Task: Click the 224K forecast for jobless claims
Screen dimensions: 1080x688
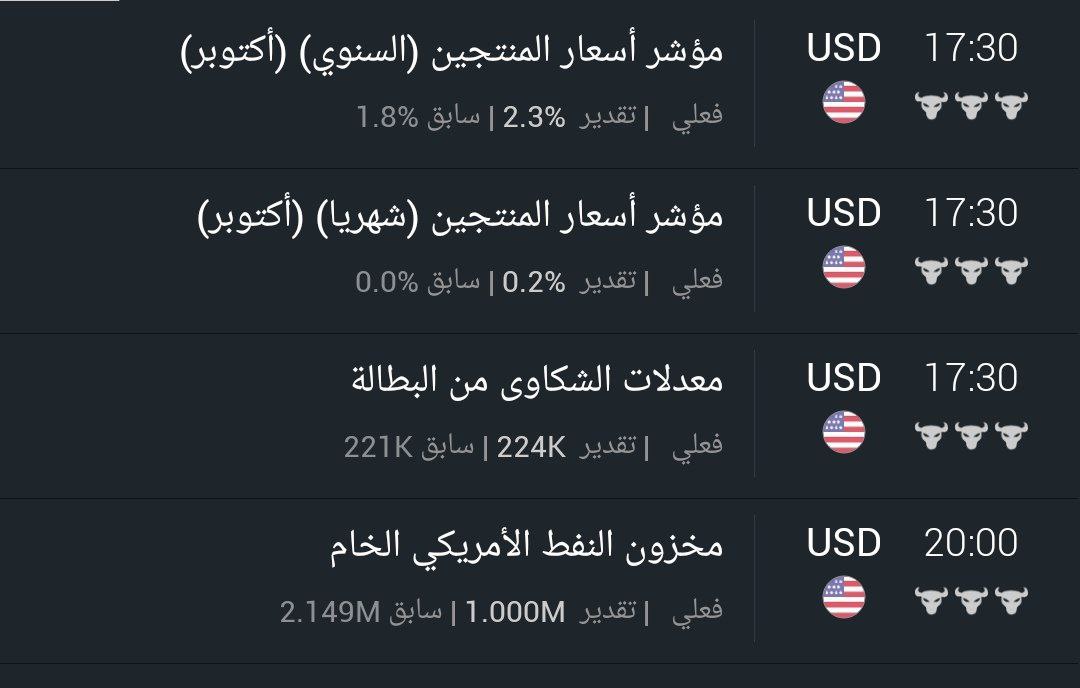Action: [531, 446]
